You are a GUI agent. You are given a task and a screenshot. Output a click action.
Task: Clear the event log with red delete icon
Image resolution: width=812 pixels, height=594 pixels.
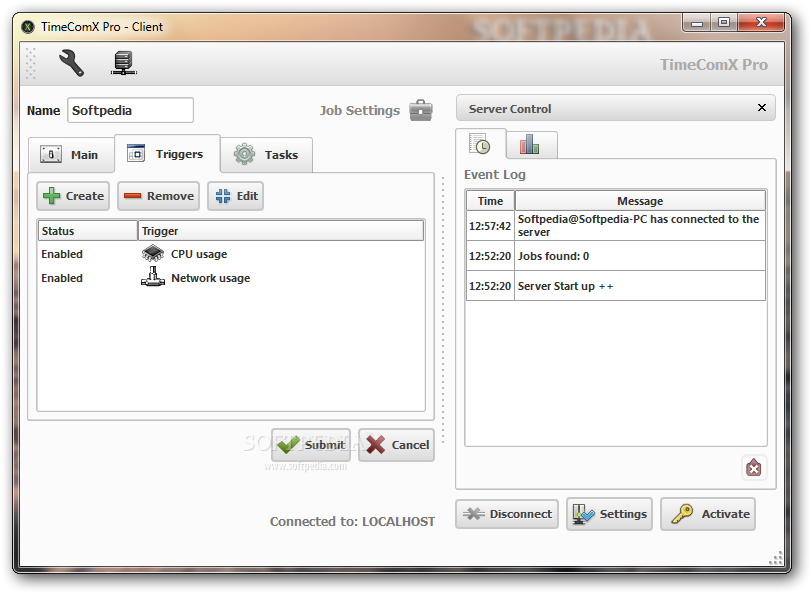click(x=753, y=468)
